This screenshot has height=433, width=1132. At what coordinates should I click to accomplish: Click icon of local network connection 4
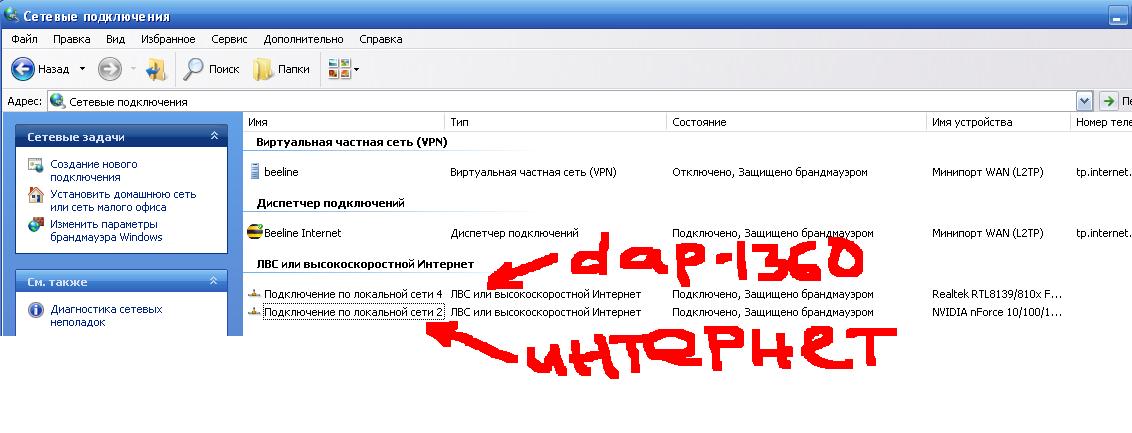(253, 294)
